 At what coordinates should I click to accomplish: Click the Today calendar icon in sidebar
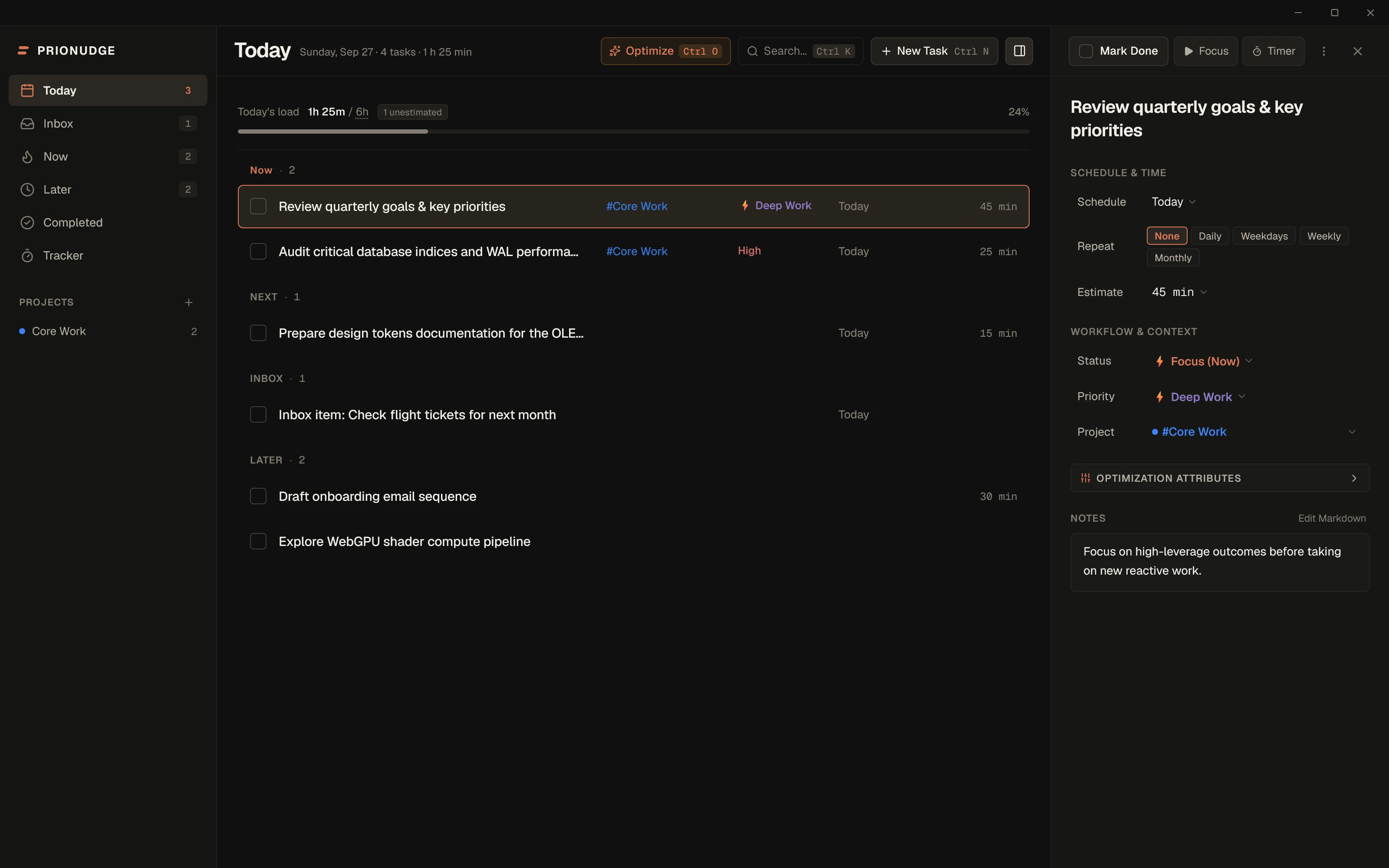pos(27,90)
